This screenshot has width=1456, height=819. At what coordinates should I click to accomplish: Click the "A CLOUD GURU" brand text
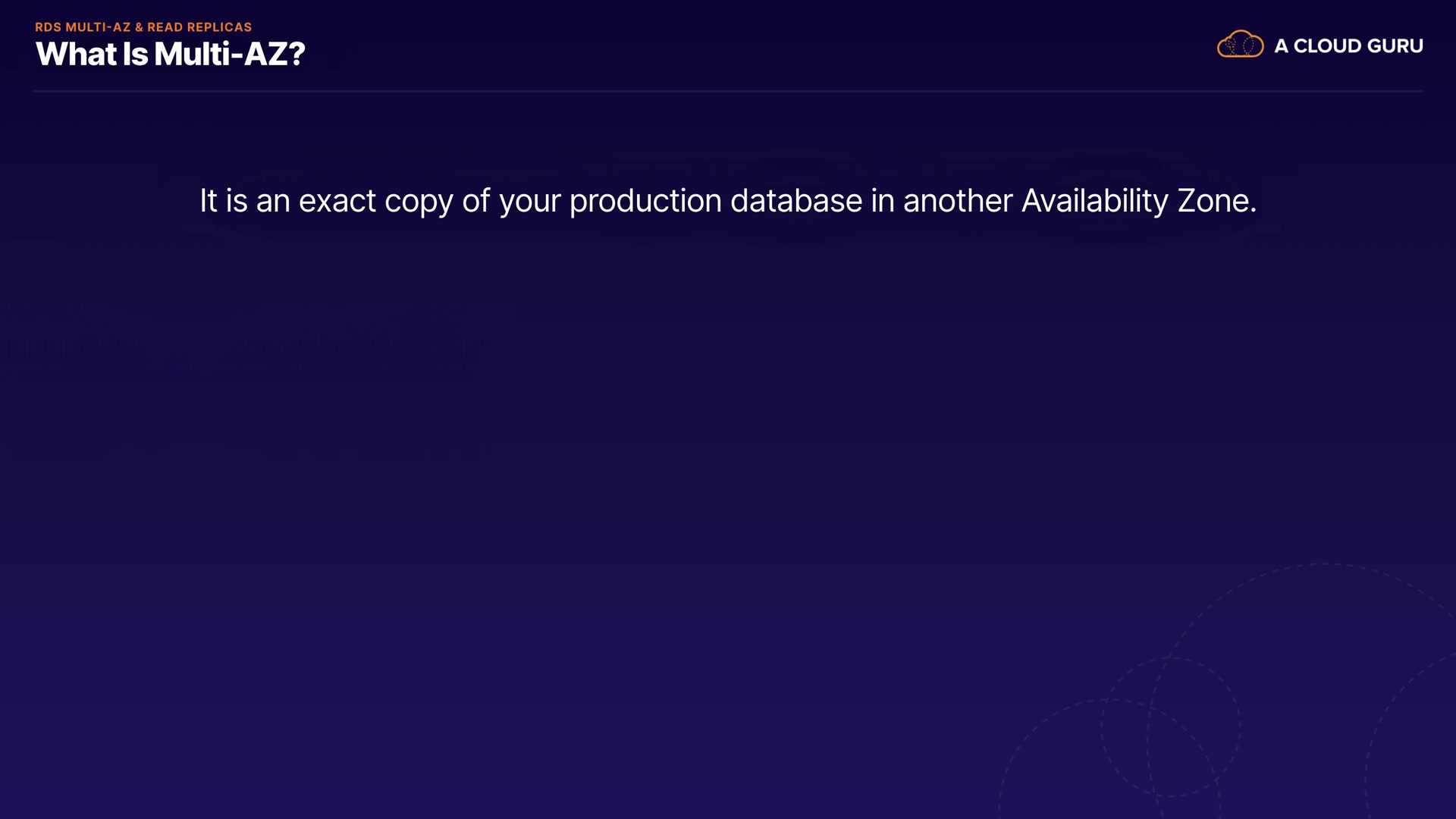coord(1348,46)
